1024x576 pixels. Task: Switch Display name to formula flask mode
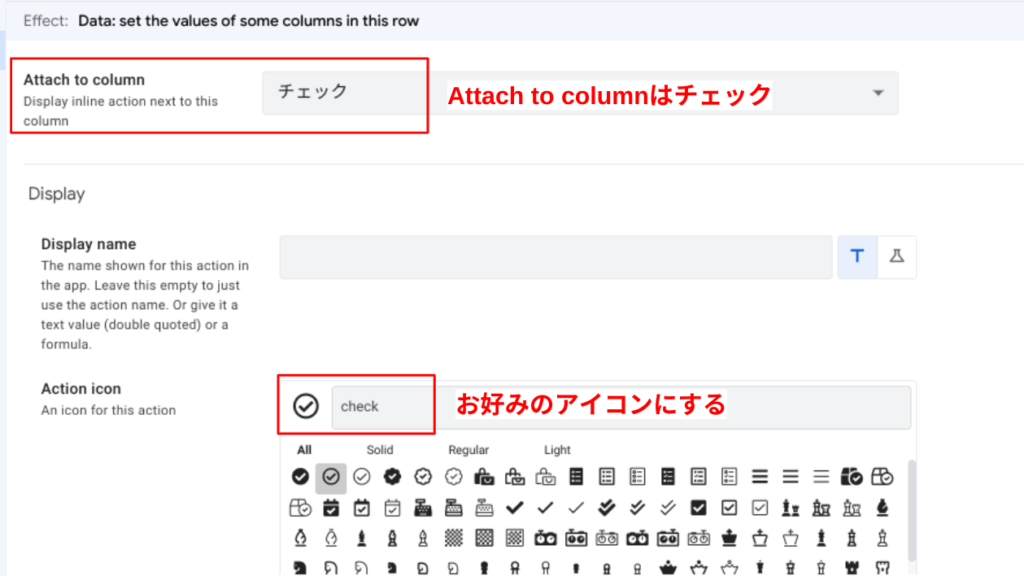tap(897, 257)
